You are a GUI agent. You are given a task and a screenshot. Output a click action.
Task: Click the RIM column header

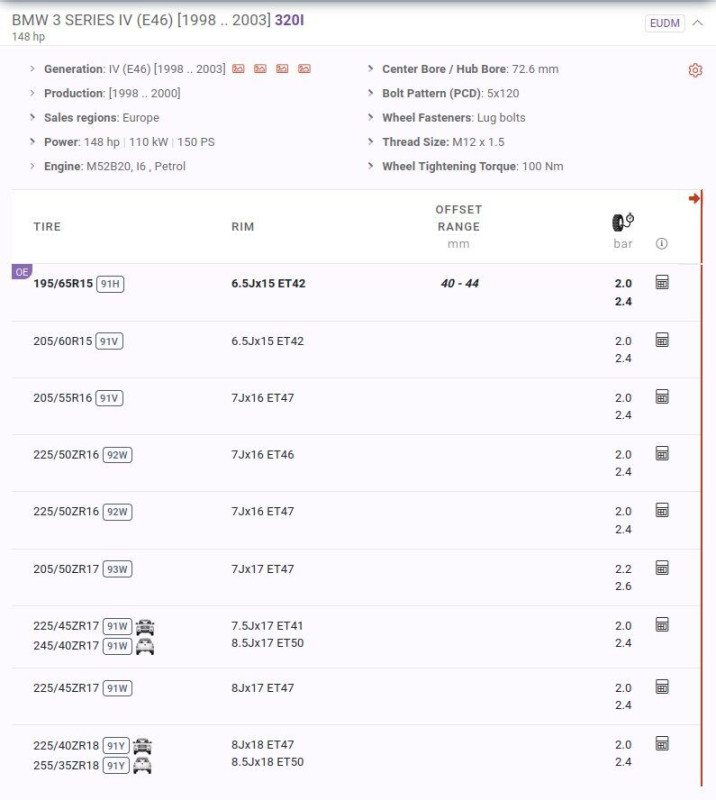pyautogui.click(x=243, y=227)
